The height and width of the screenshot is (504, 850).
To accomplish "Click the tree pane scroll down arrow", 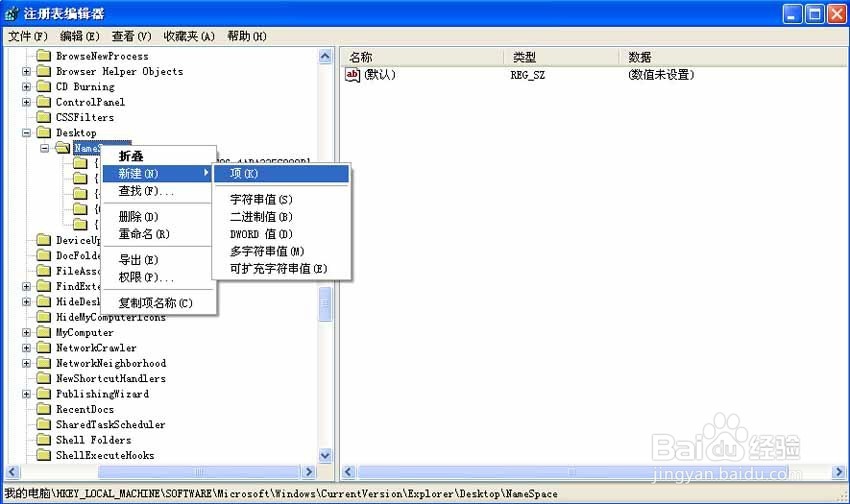I will 325,455.
